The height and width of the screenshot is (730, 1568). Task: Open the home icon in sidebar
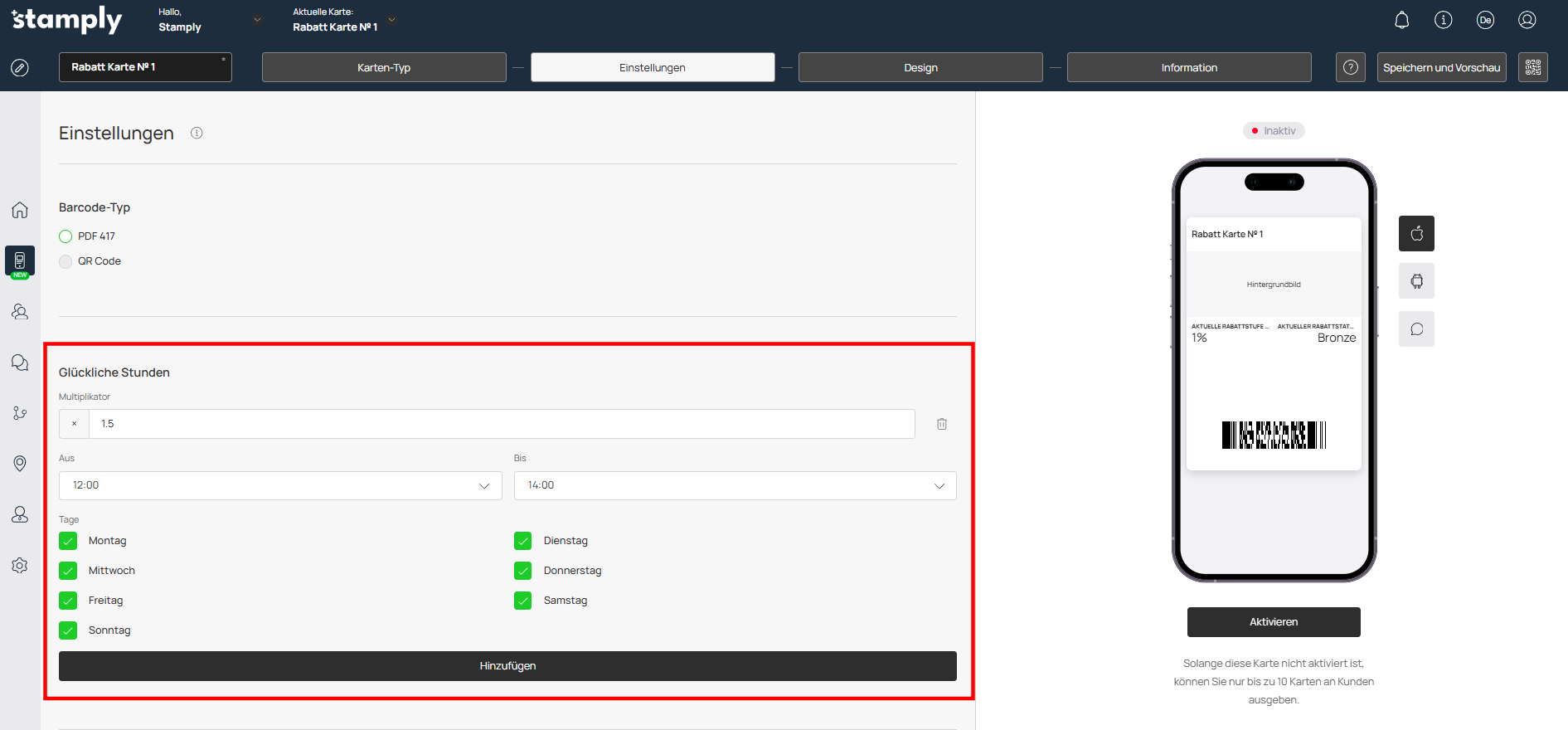[20, 210]
